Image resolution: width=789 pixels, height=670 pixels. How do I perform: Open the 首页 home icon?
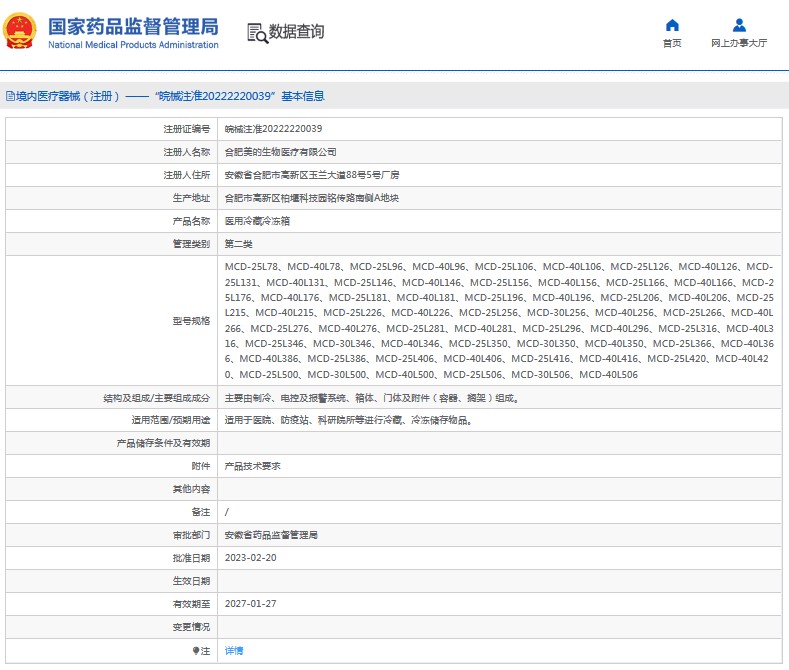point(672,25)
